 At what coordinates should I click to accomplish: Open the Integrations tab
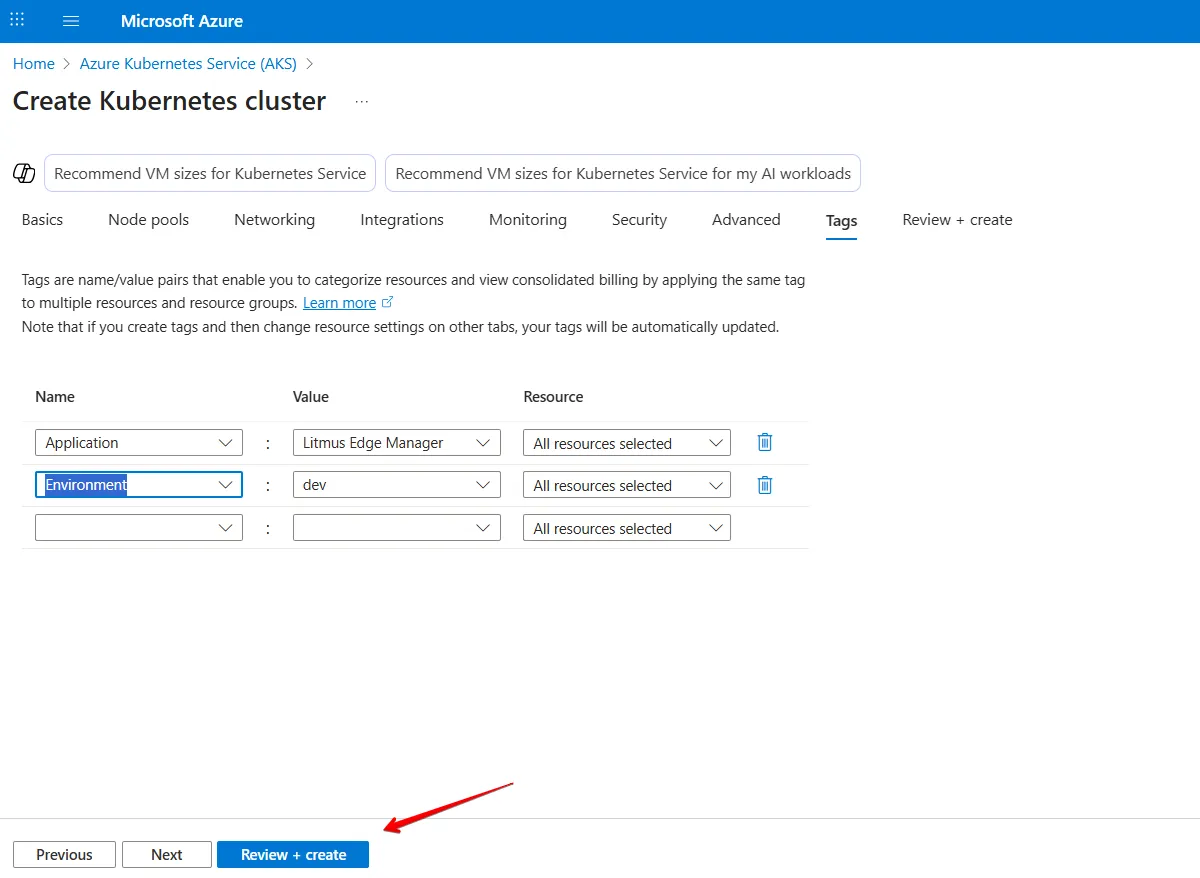[x=402, y=220]
